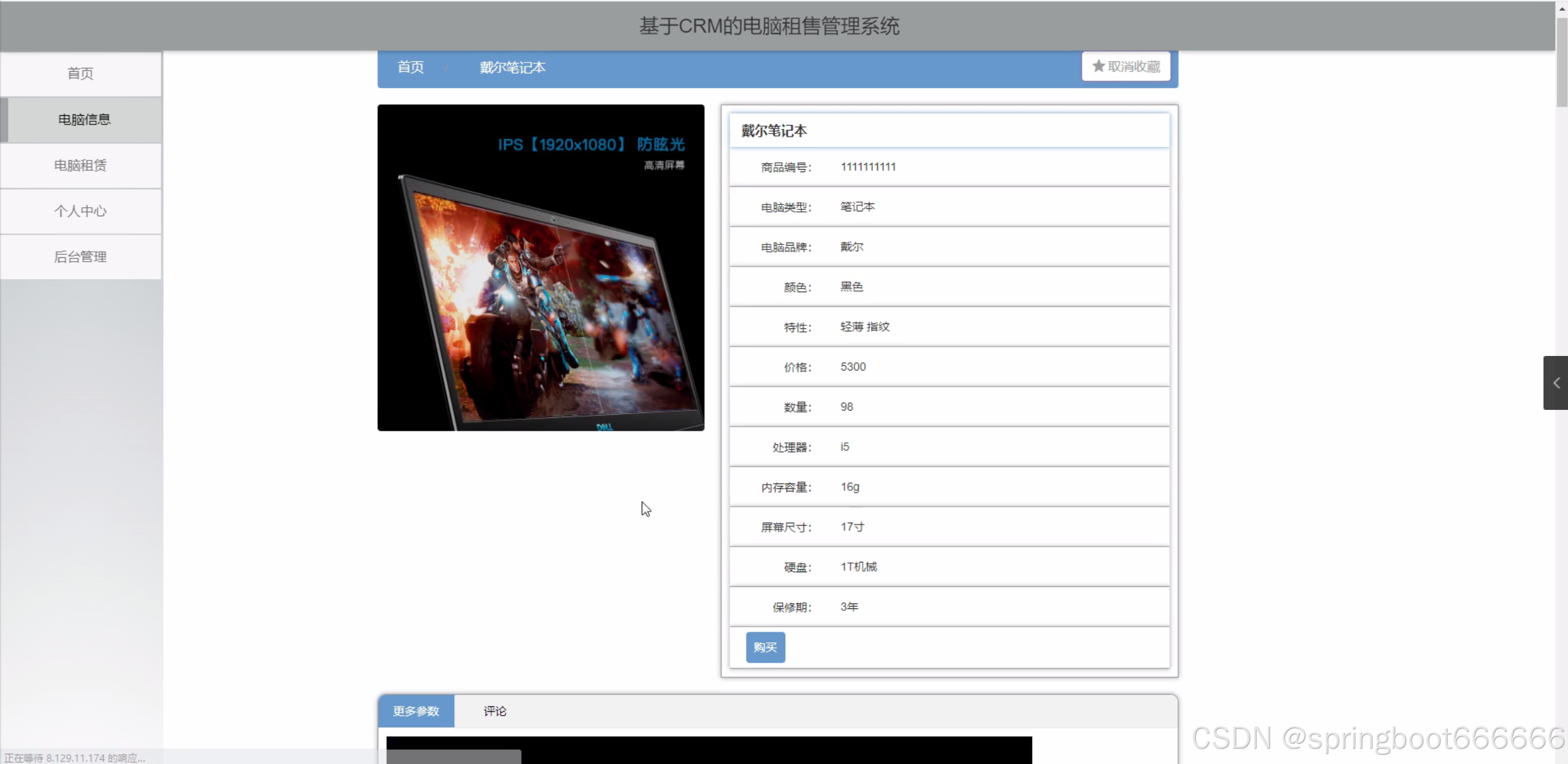The width and height of the screenshot is (1568, 764).
Task: Click the Dell laptop product image
Action: pos(541,268)
